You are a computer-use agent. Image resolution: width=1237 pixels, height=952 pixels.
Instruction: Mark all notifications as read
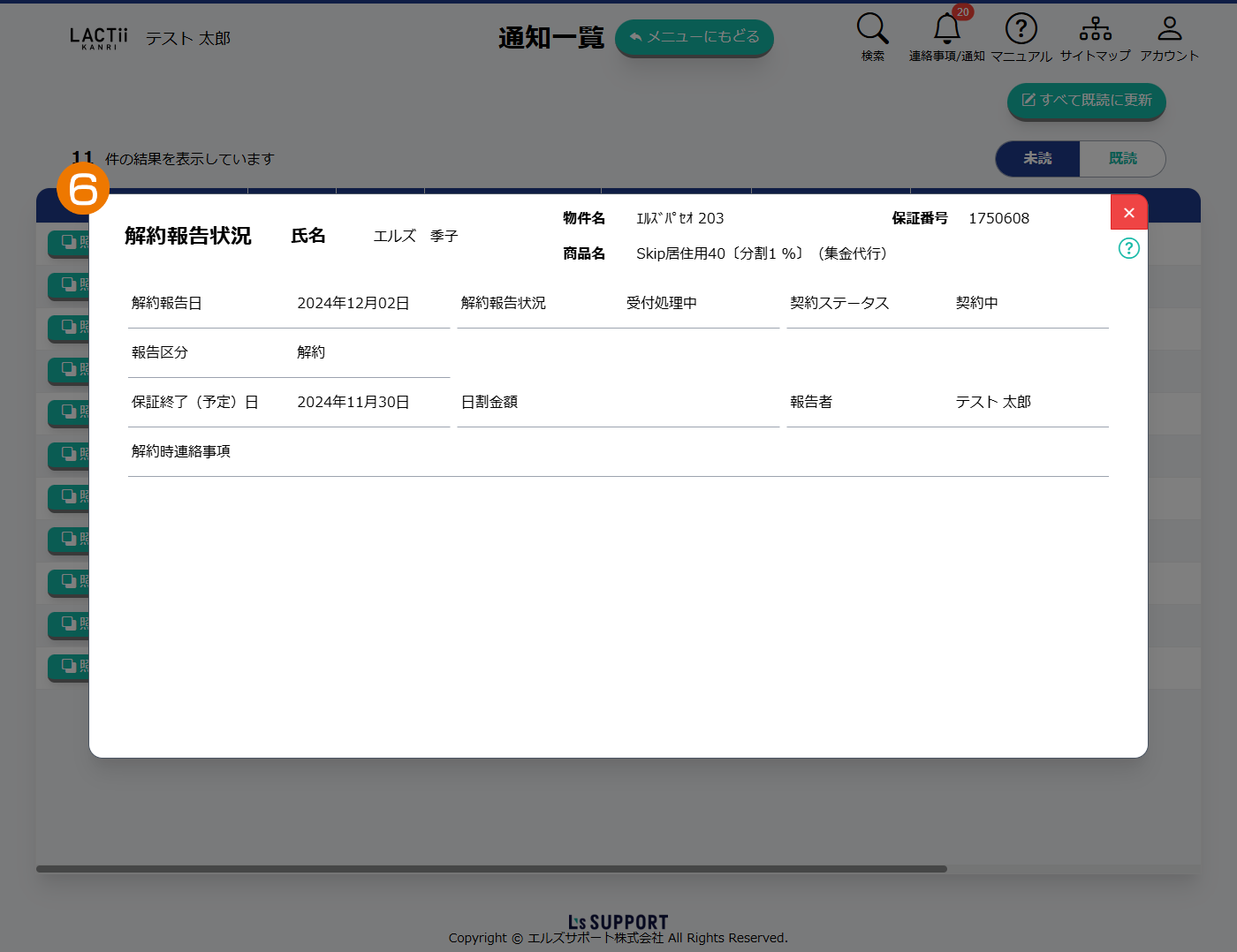coord(1086,101)
